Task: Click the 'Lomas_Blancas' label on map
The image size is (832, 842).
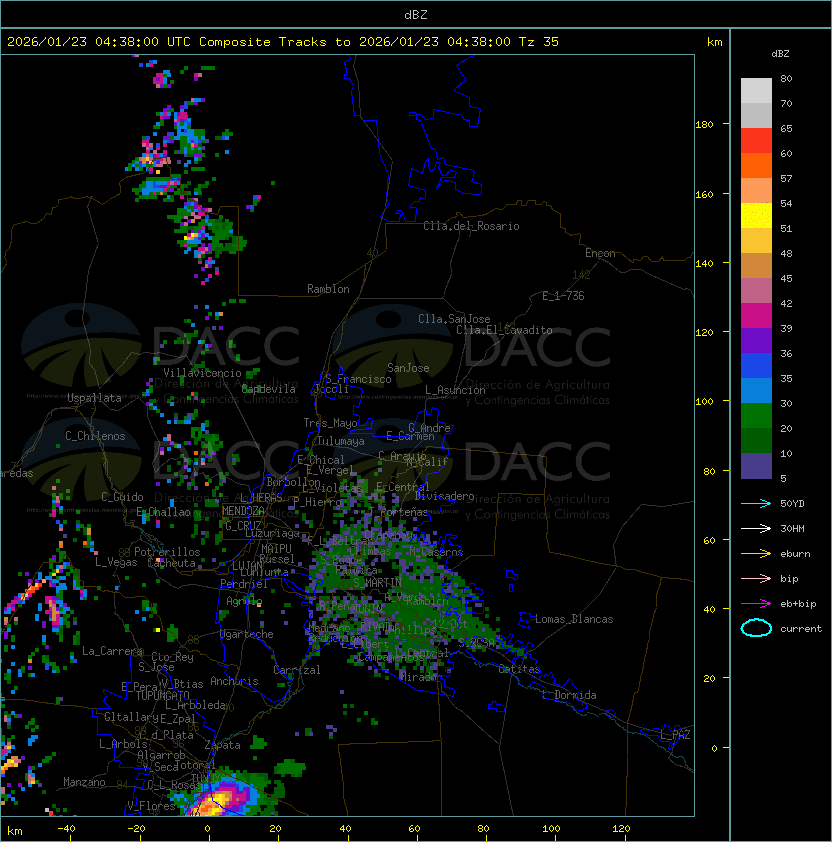Action: coord(574,619)
